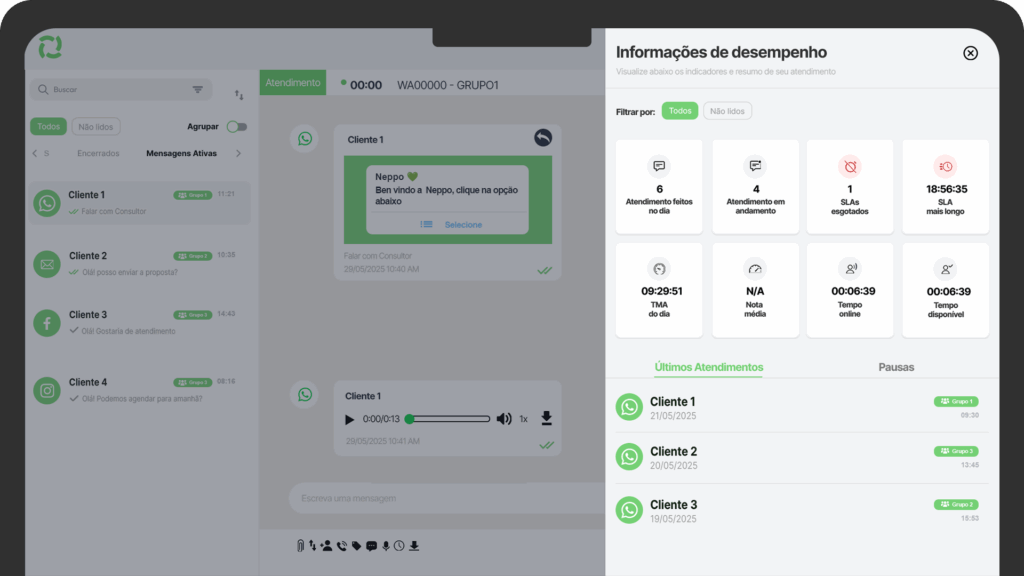The width and height of the screenshot is (1024, 576).
Task: Click the add contact person icon
Action: (326, 546)
